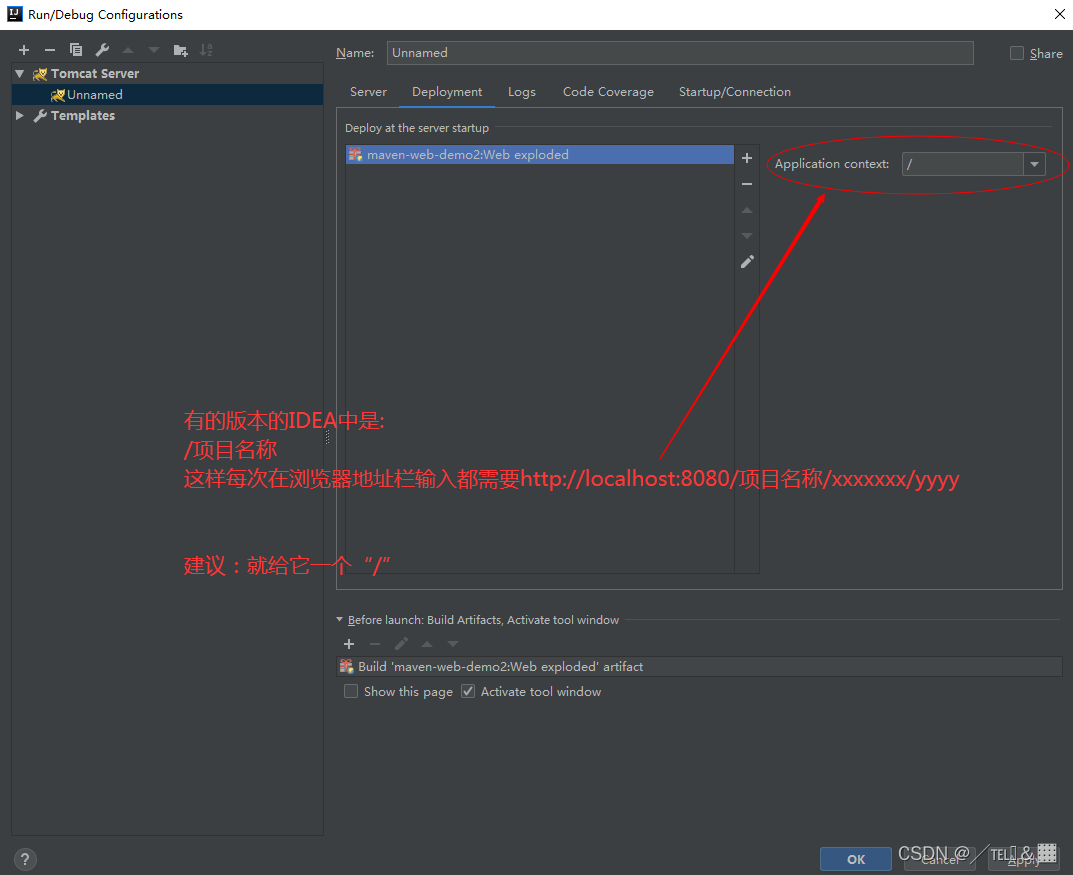1073x875 pixels.
Task: Edit the selected deployment artifact
Action: coord(746,261)
